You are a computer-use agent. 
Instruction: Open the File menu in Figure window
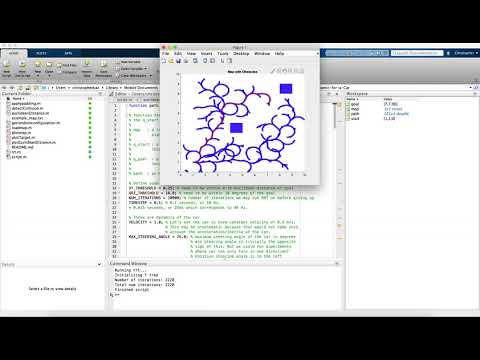[x=165, y=53]
